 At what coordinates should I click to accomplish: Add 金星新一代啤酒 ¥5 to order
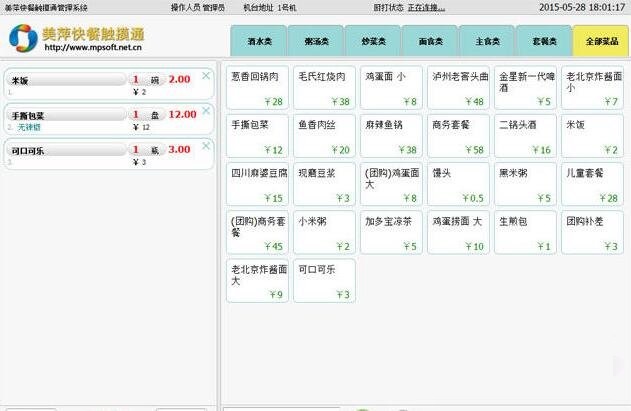tap(526, 88)
